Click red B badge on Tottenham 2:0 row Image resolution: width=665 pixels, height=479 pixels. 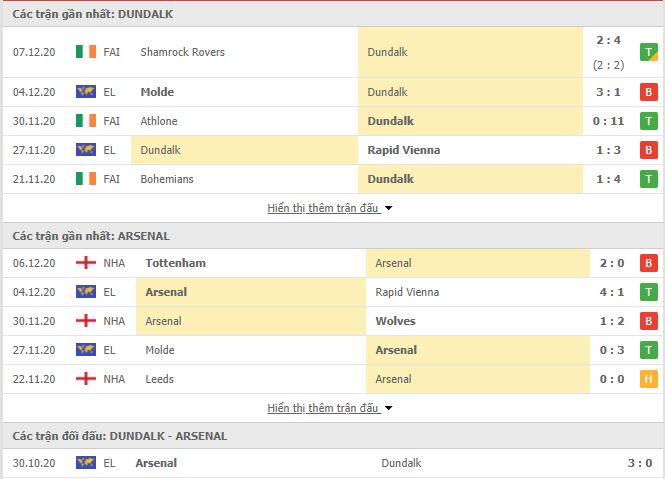click(648, 263)
